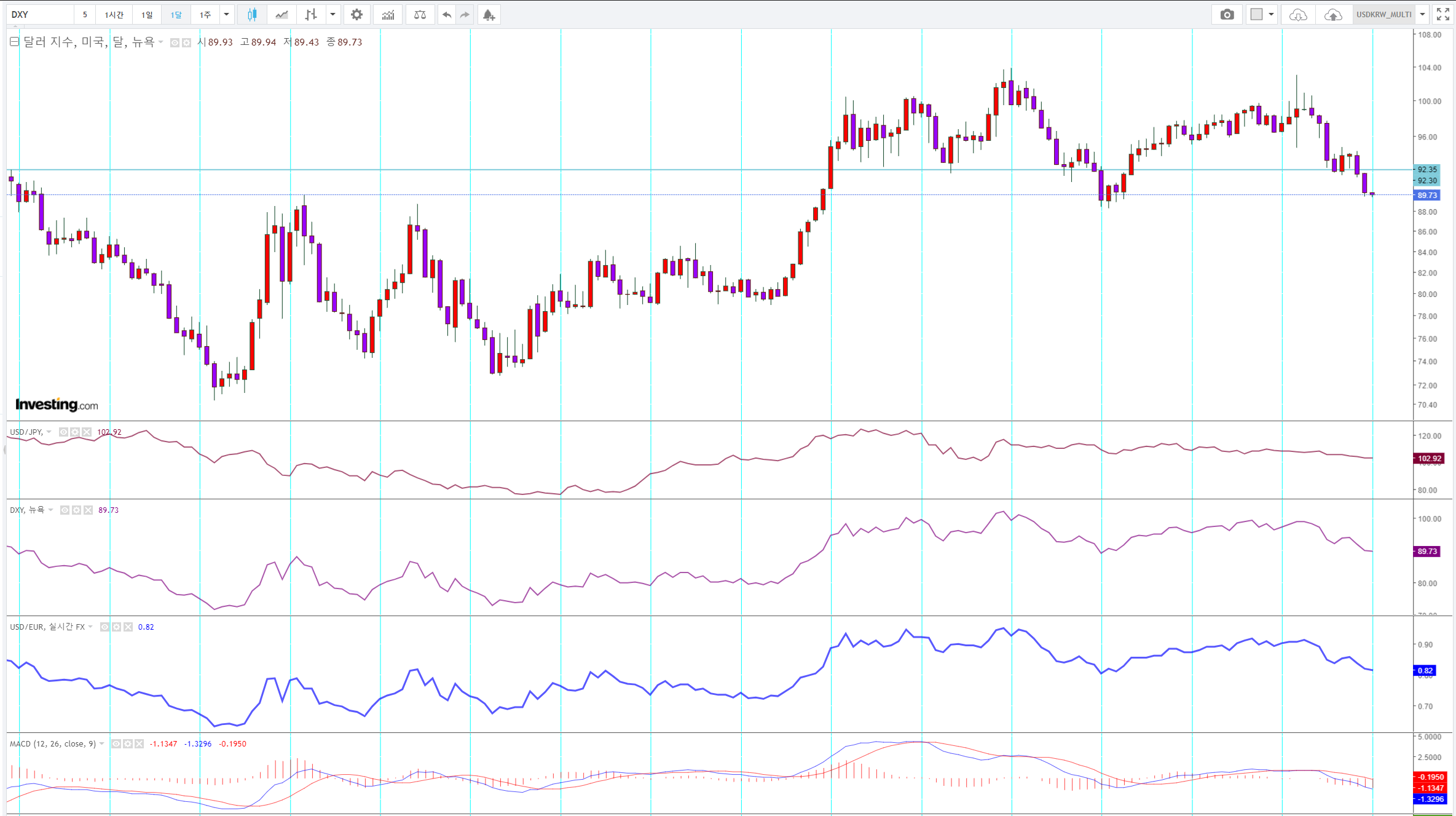Image resolution: width=1456 pixels, height=816 pixels.
Task: Switch to area chart style icon
Action: click(281, 15)
